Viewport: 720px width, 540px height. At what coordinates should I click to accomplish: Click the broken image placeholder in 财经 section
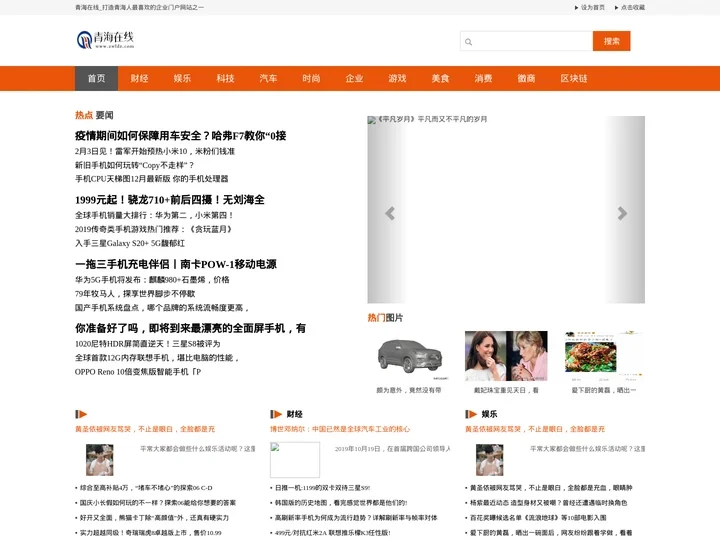tap(295, 460)
